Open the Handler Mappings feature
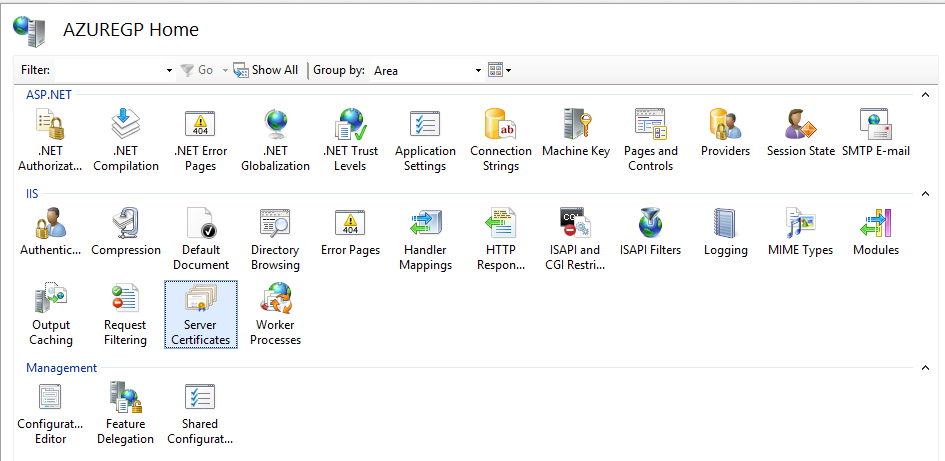This screenshot has height=461, width=945. point(425,239)
